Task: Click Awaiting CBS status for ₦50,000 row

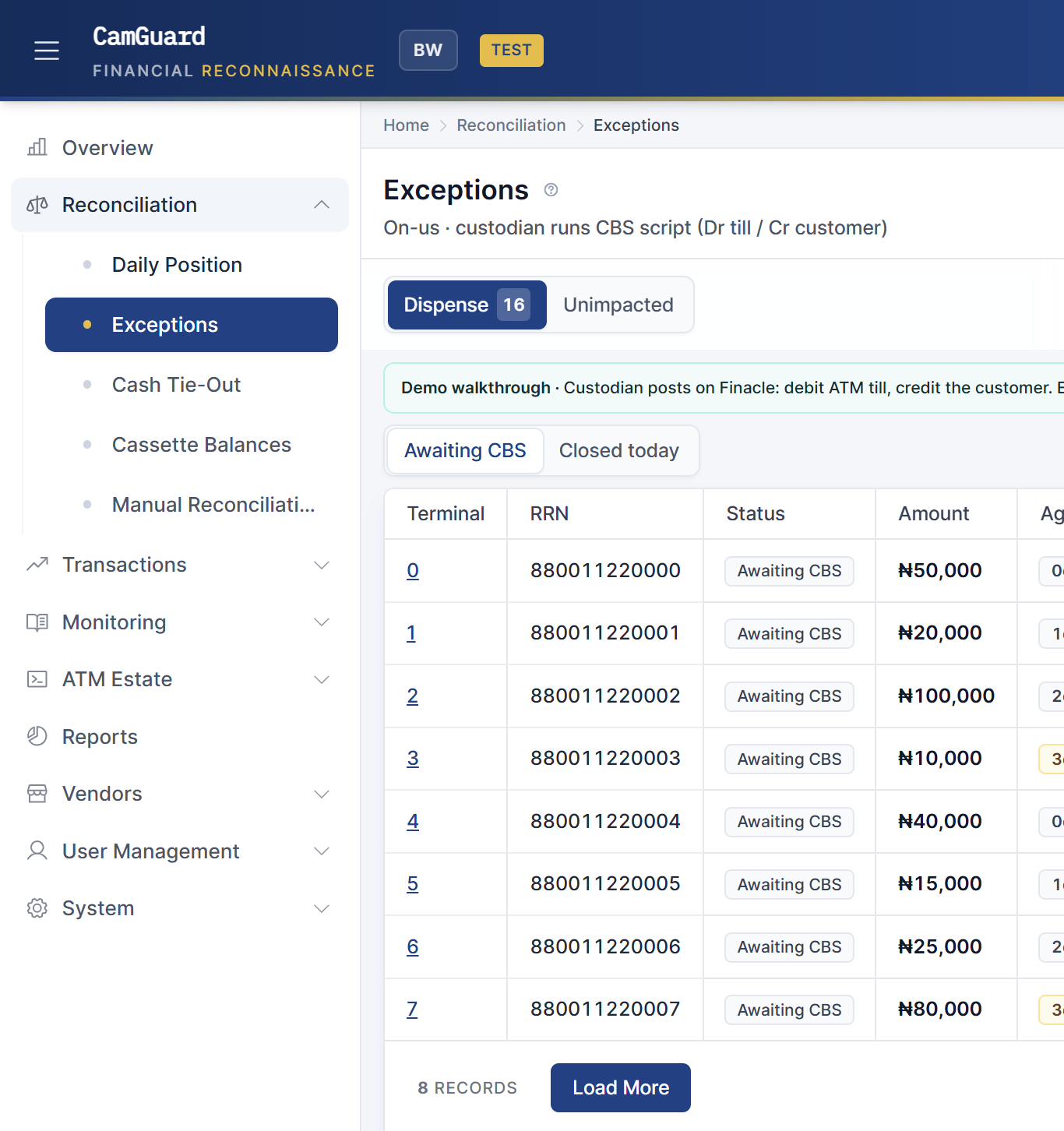Action: pos(789,571)
